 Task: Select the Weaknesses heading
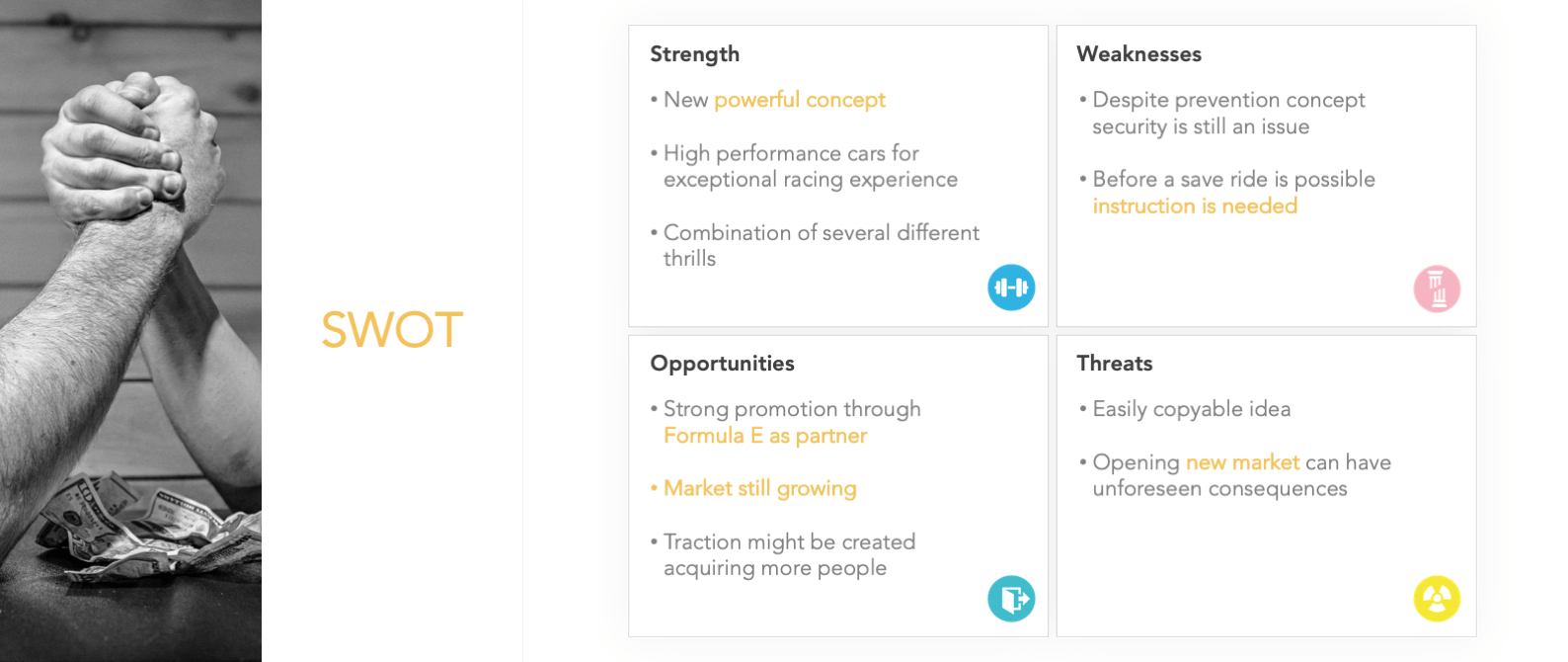(1138, 54)
